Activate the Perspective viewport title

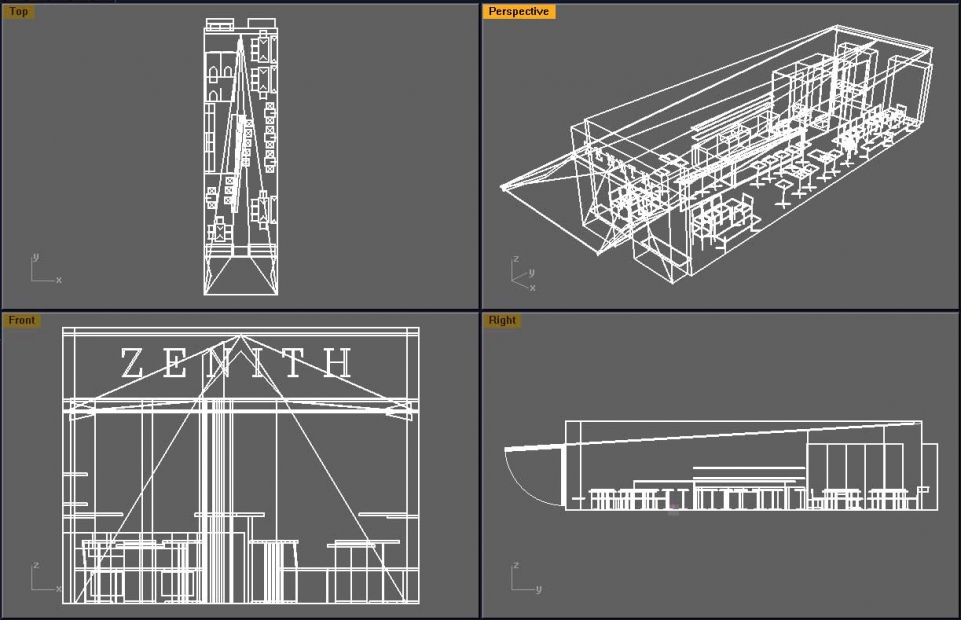(518, 12)
